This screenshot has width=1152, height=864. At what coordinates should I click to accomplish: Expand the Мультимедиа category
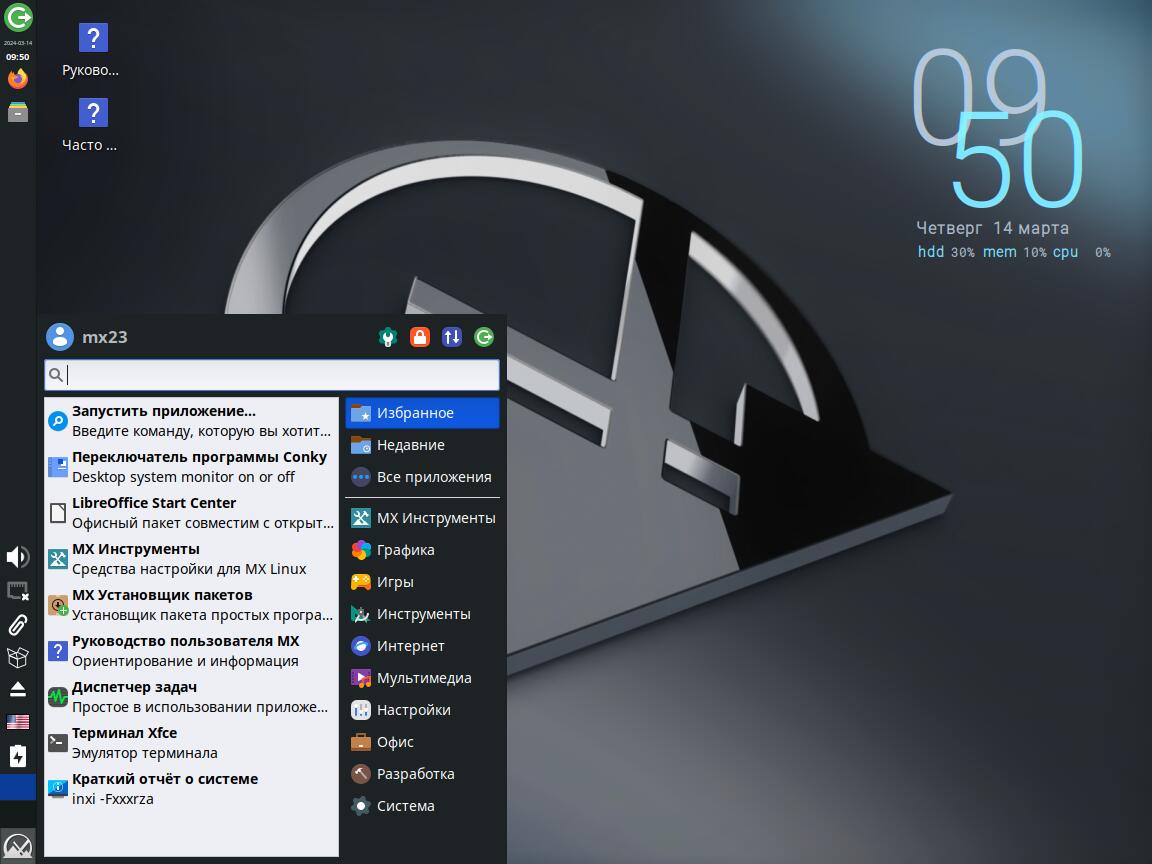[x=422, y=678]
